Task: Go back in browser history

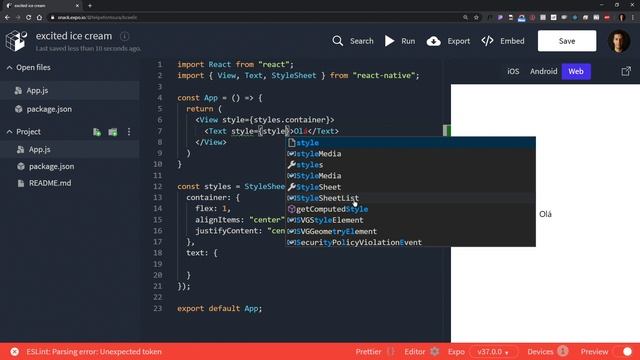Action: [x=7, y=18]
